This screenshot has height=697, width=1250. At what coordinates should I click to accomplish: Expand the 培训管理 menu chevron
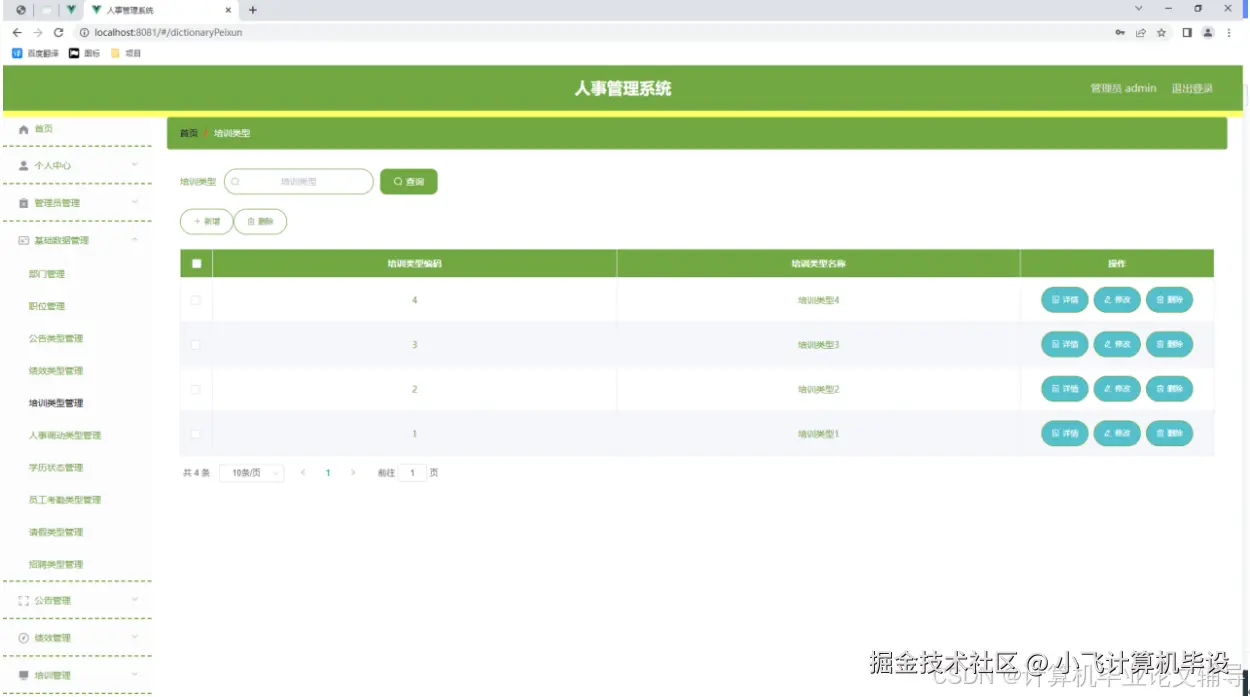click(135, 675)
